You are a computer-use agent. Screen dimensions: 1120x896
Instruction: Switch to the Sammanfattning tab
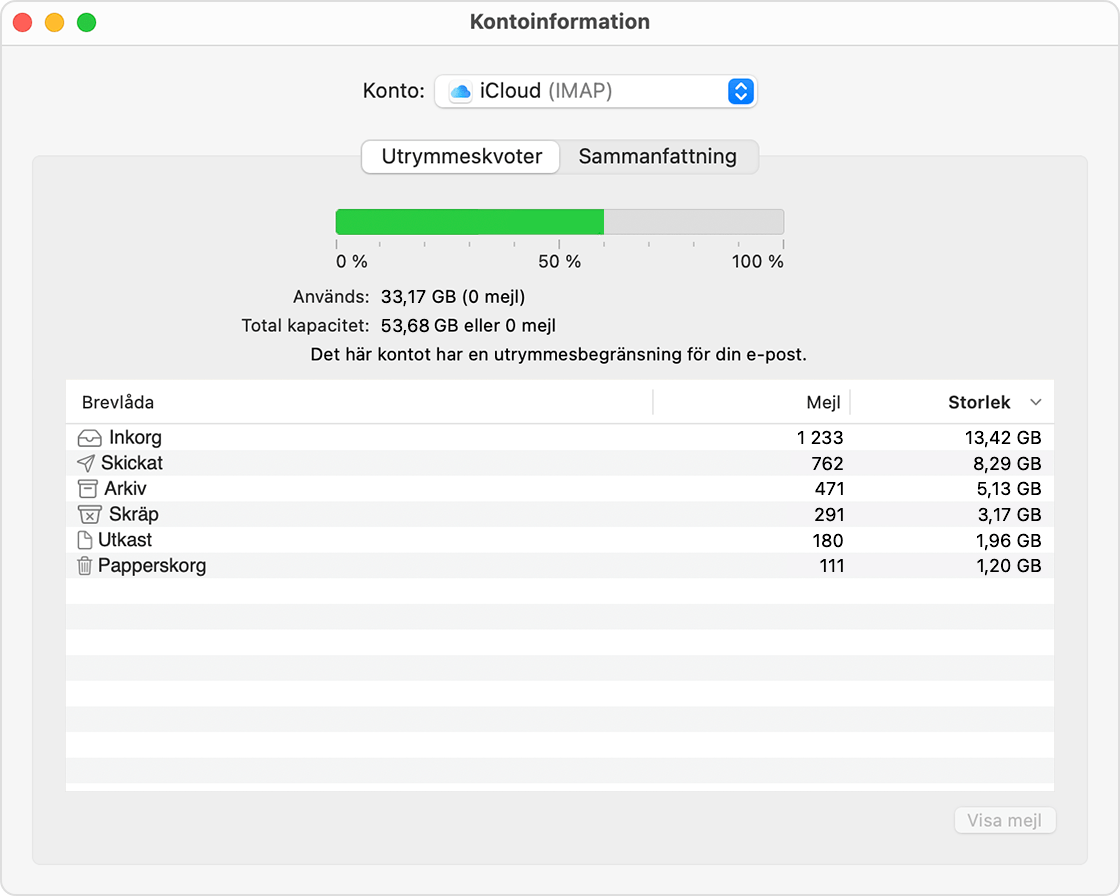(x=657, y=156)
